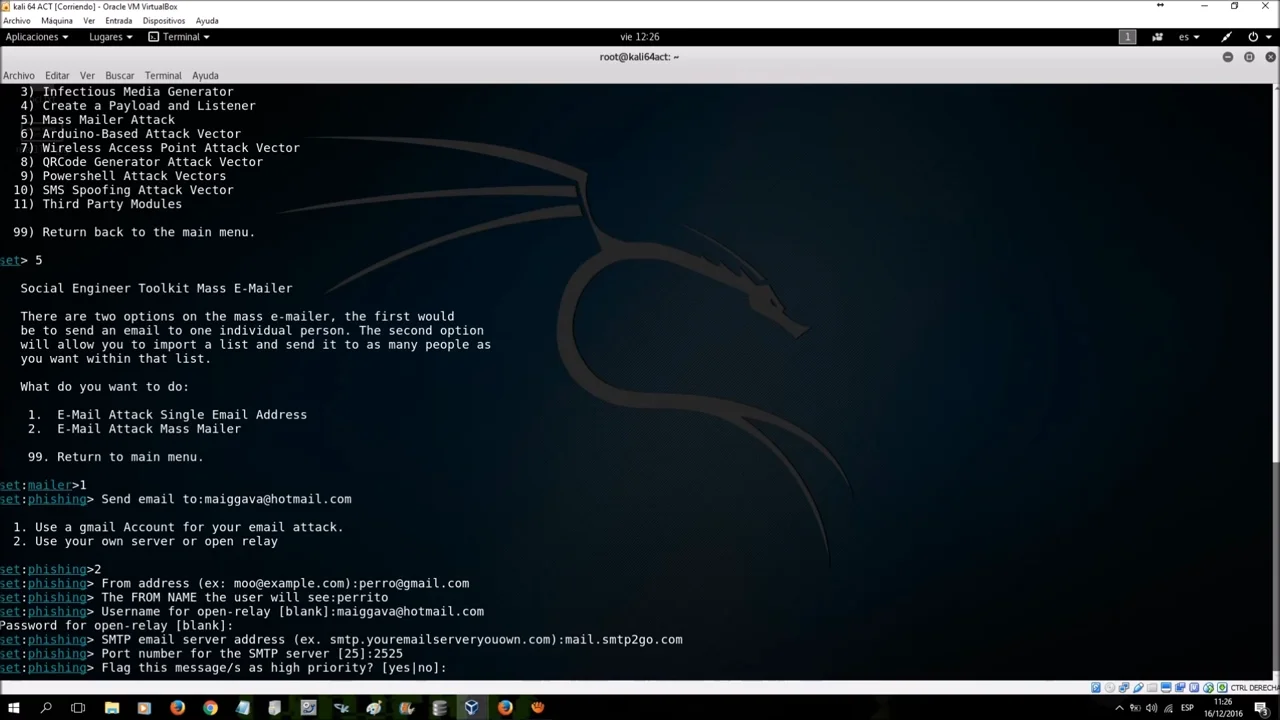Open VirtualBox Archivo menu
1280x720 pixels.
pos(17,20)
